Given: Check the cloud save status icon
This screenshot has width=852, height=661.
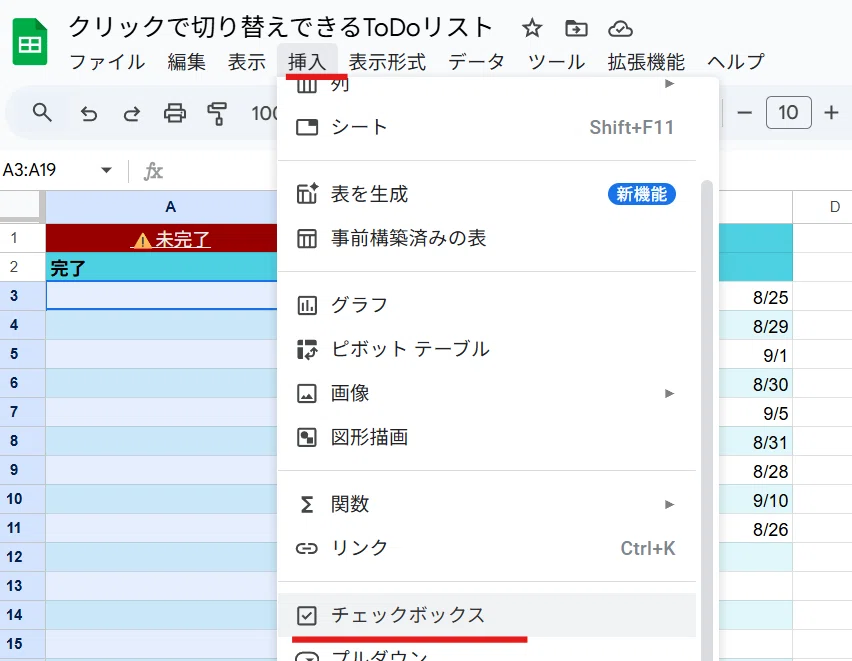Looking at the screenshot, I should point(620,28).
